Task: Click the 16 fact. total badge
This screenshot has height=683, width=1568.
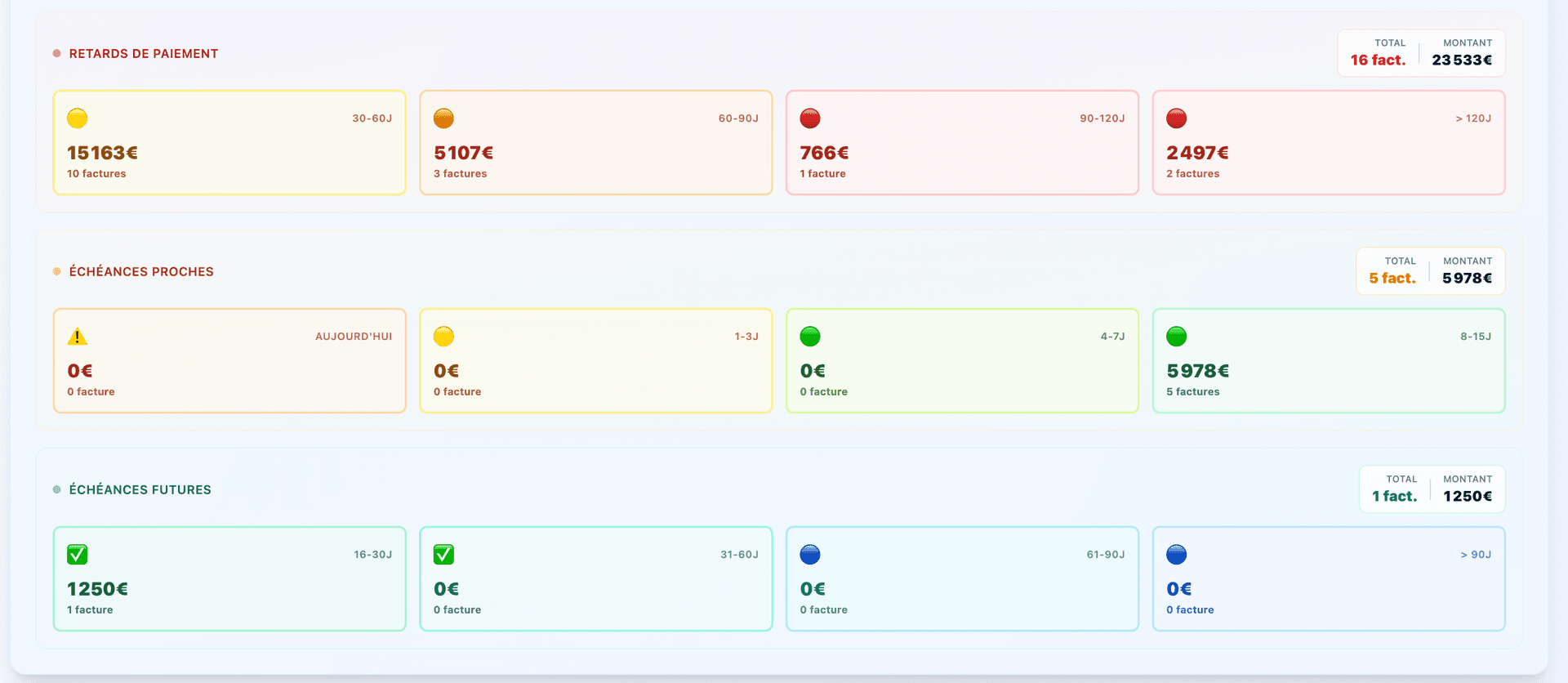Action: [x=1378, y=60]
